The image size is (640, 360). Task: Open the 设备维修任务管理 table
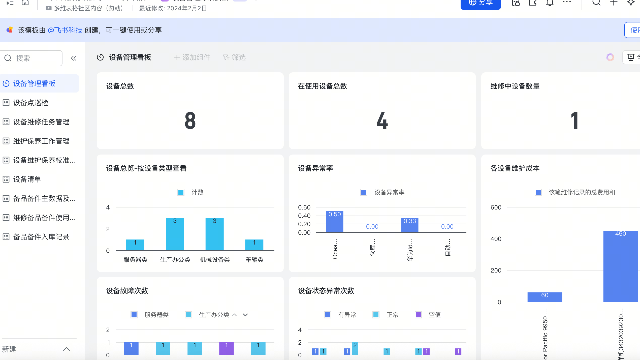(39, 122)
